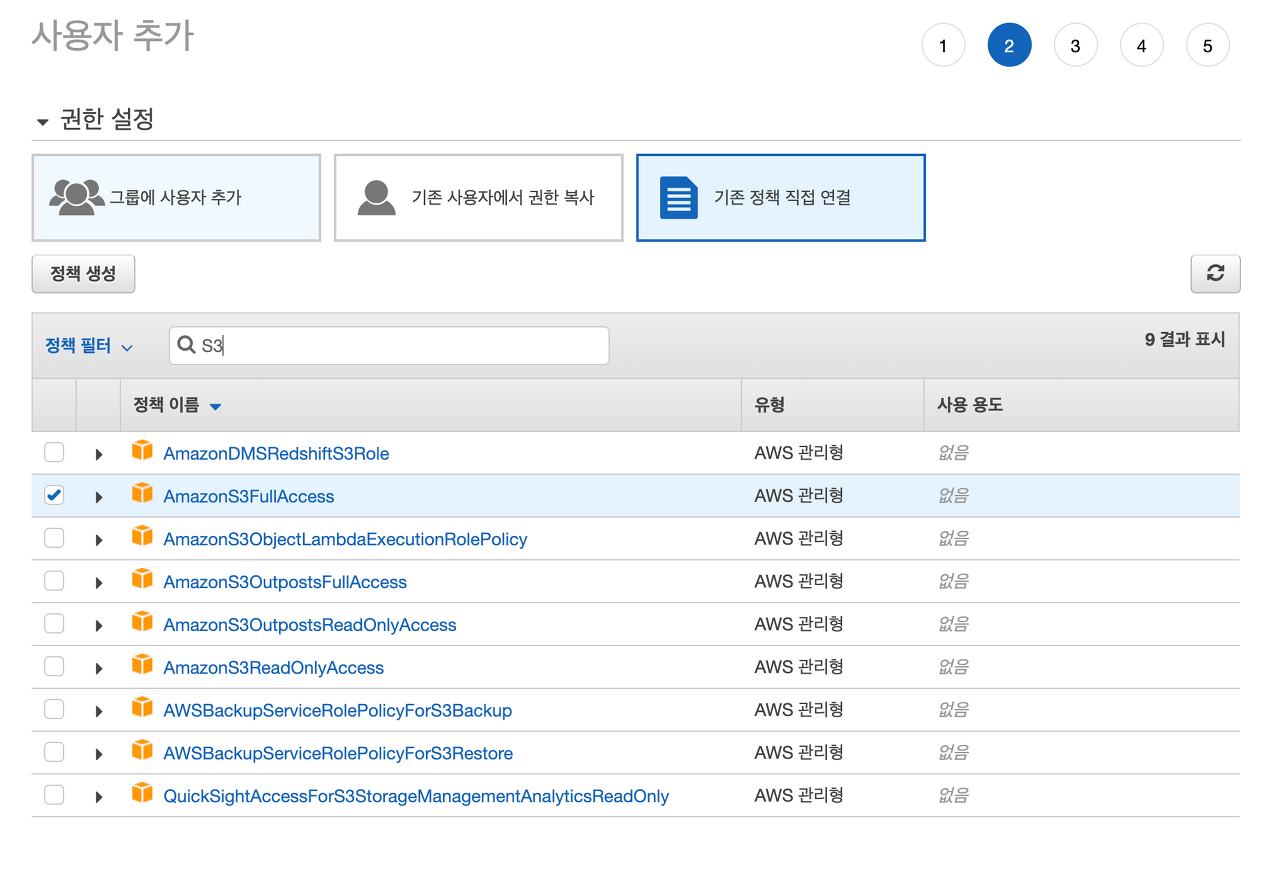Check the AmazonS3ObjectLambdaExecutionRolePolicy checkbox
Viewport: 1280px width, 869px height.
54,538
